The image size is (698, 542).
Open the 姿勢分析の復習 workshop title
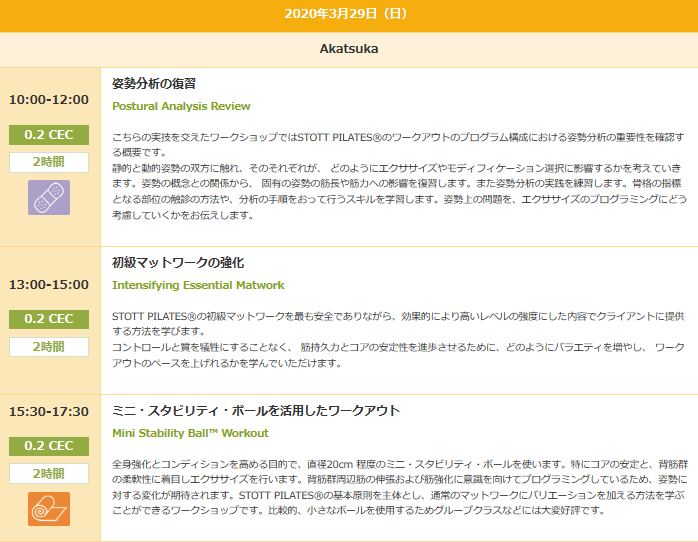(154, 84)
